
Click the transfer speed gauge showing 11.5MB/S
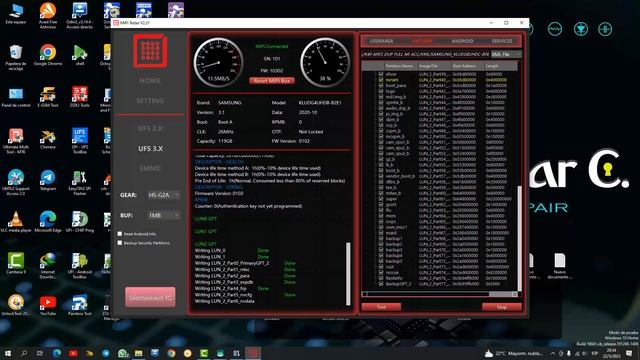pyautogui.click(x=218, y=62)
